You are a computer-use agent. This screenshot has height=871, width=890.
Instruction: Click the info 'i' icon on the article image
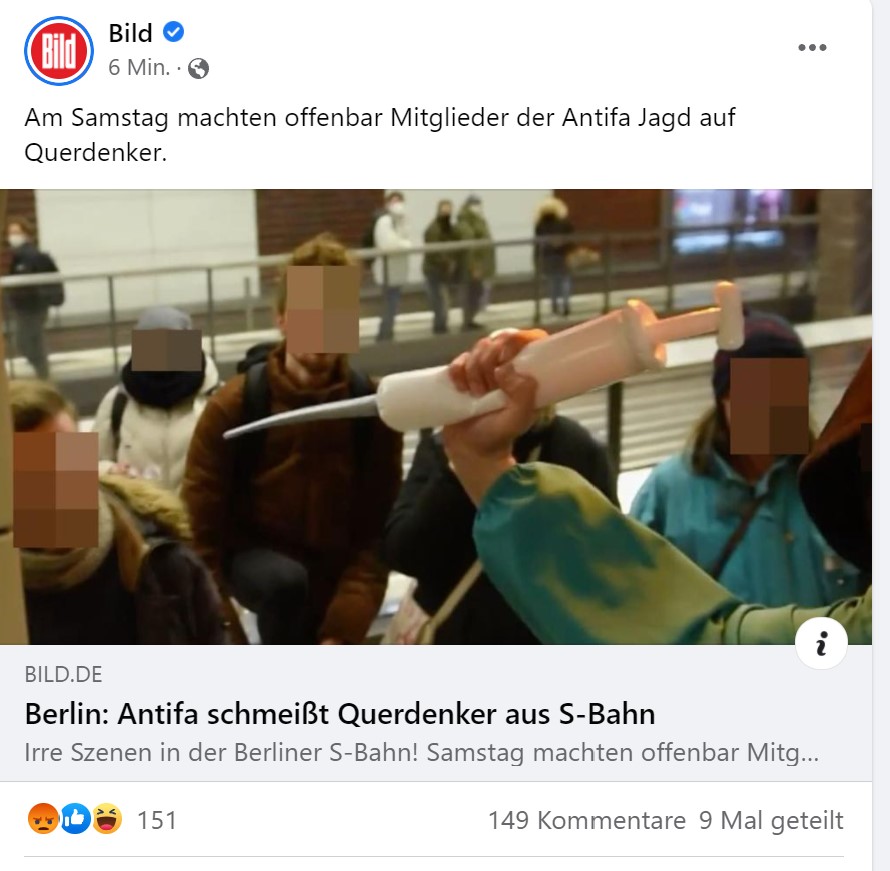point(821,643)
